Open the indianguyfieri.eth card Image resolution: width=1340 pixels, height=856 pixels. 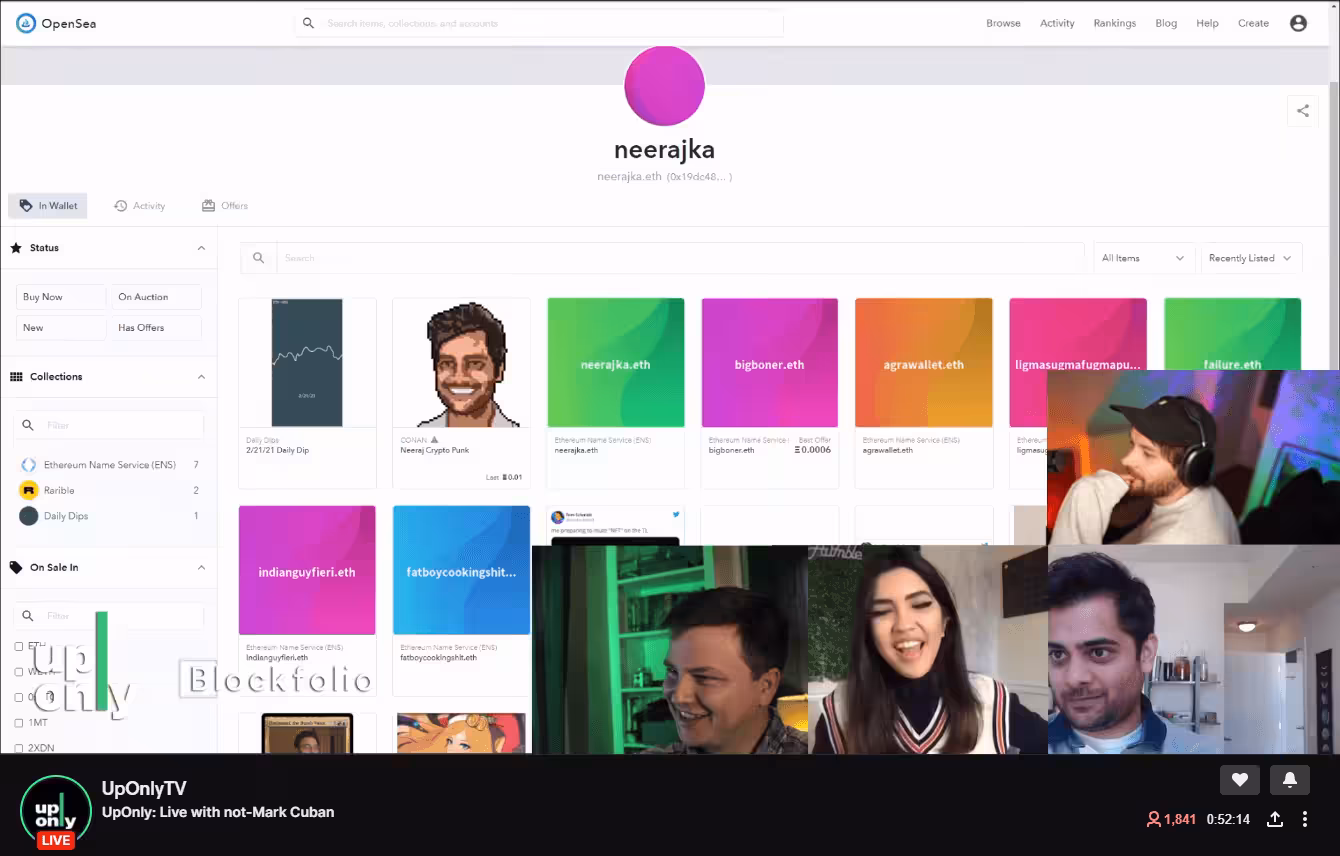[307, 600]
